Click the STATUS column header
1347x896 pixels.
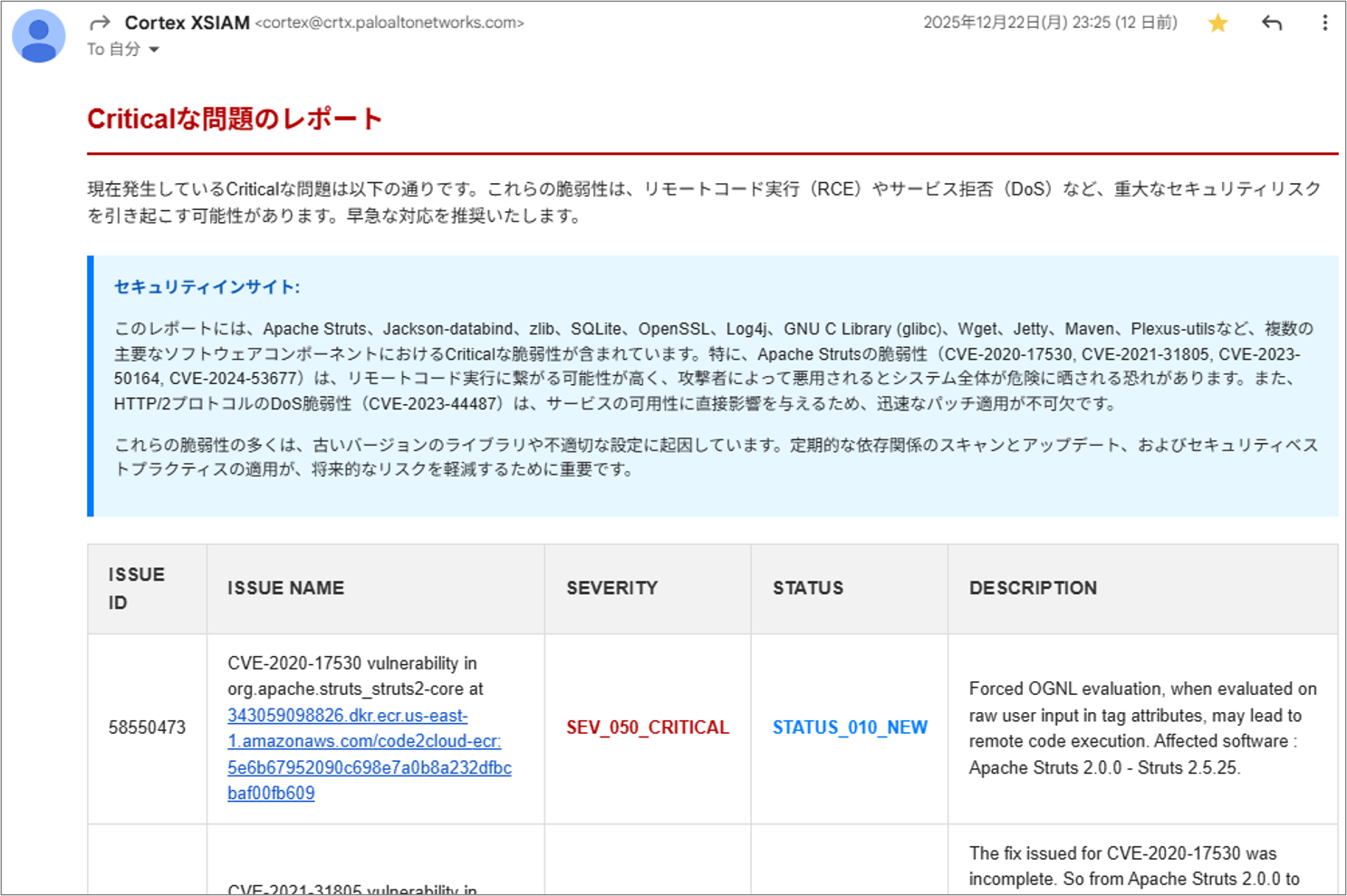pos(808,588)
